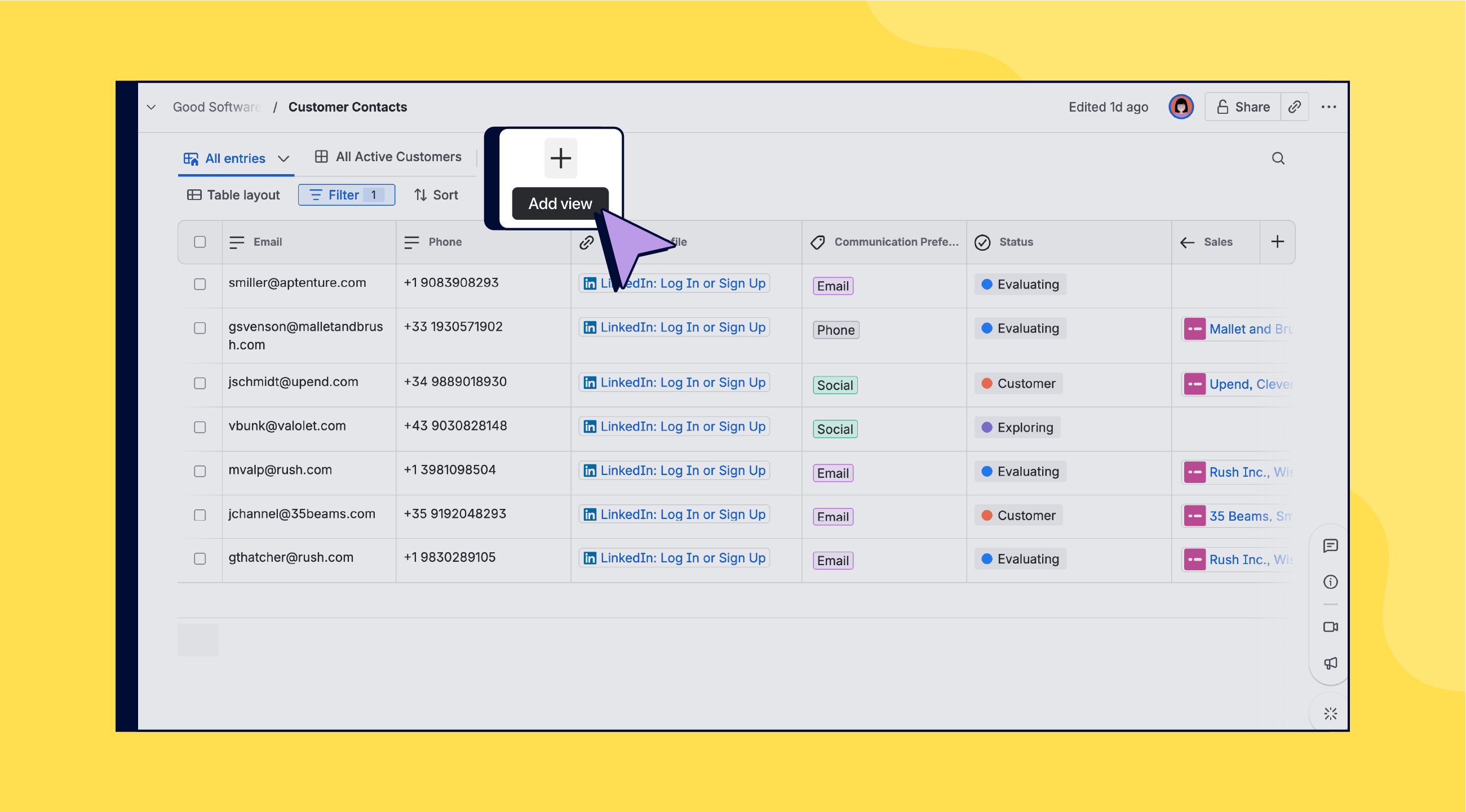
Task: Collapse the breadcrumb chevron beside Good Software
Action: pyautogui.click(x=151, y=107)
